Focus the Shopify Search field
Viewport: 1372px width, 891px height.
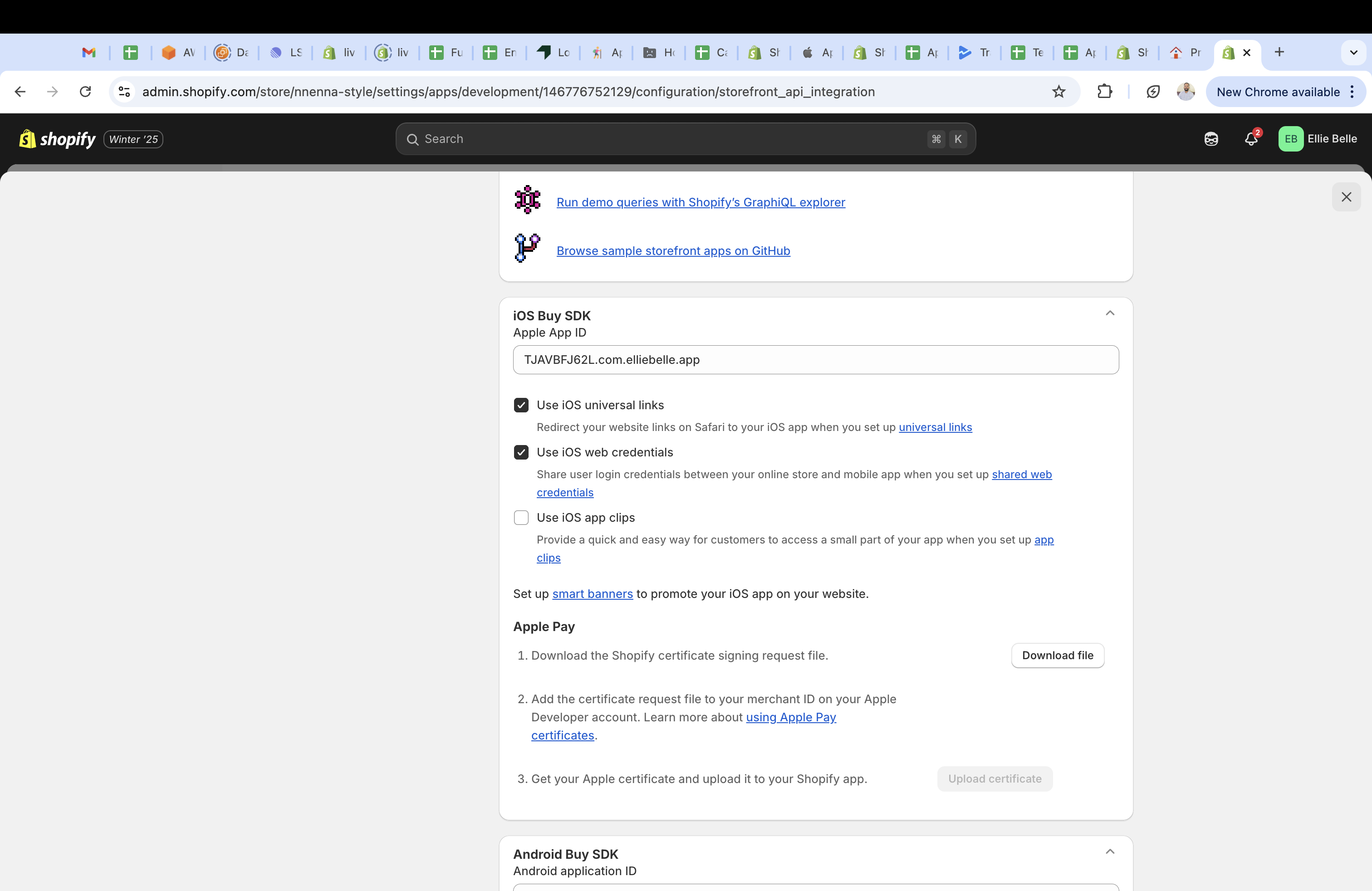point(686,139)
